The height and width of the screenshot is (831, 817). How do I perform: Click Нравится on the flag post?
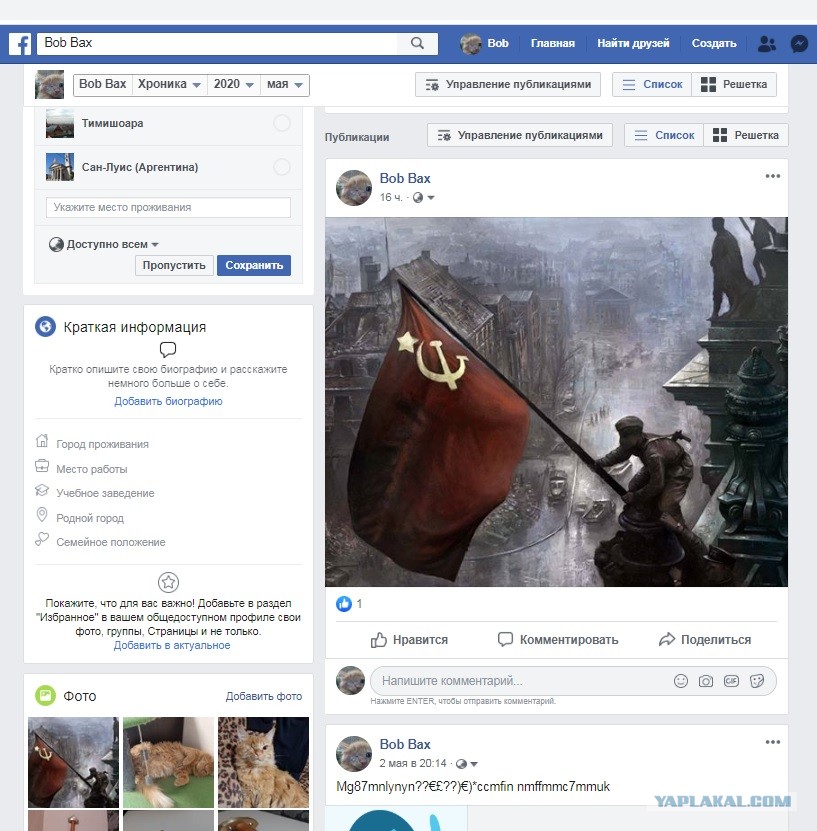click(x=408, y=640)
